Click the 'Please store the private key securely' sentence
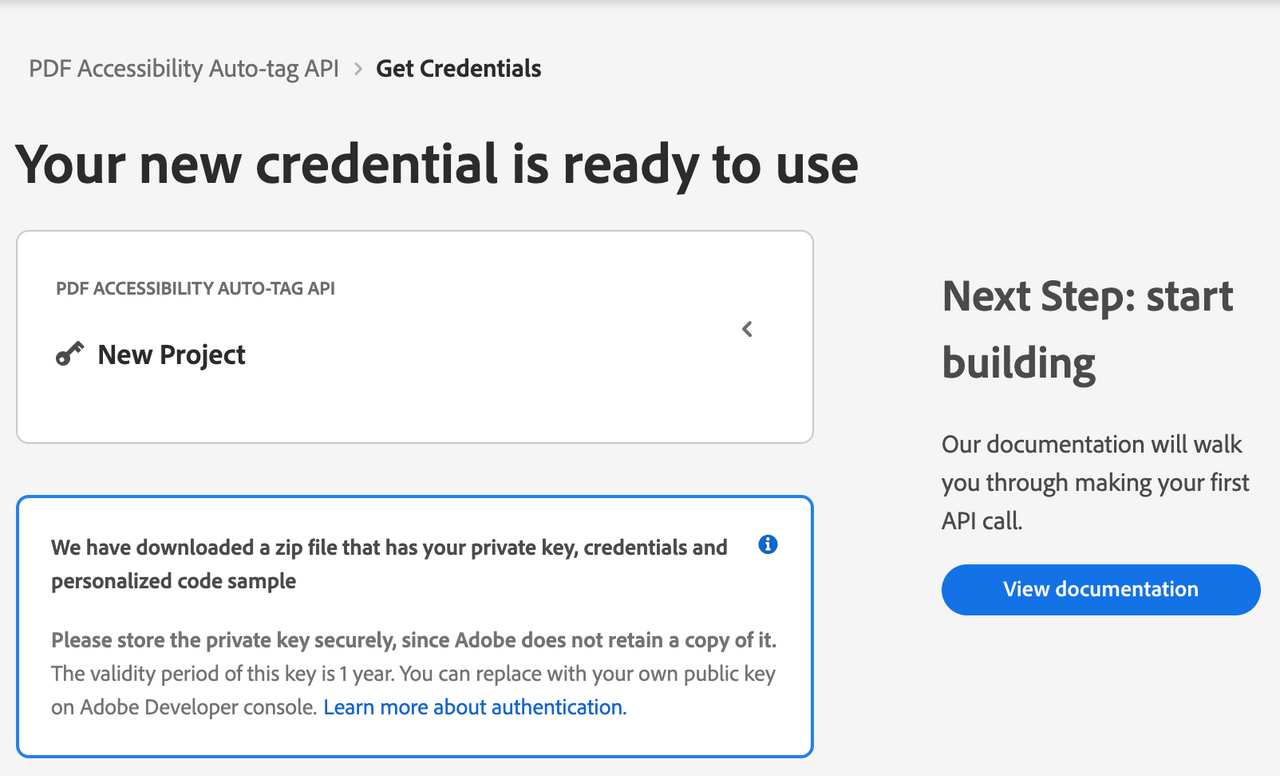 pyautogui.click(x=414, y=640)
